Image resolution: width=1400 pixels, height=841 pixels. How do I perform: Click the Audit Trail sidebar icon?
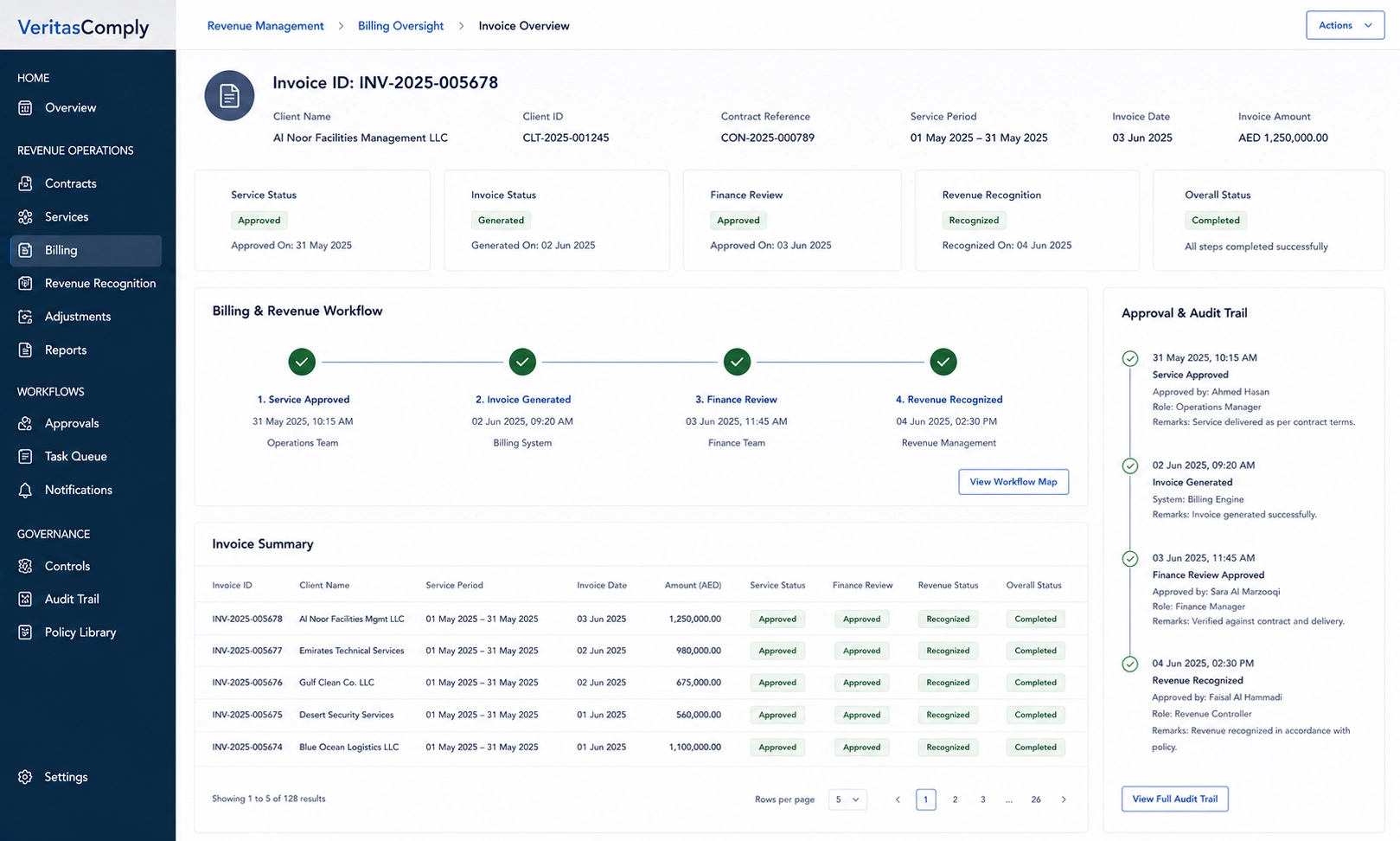coord(25,599)
